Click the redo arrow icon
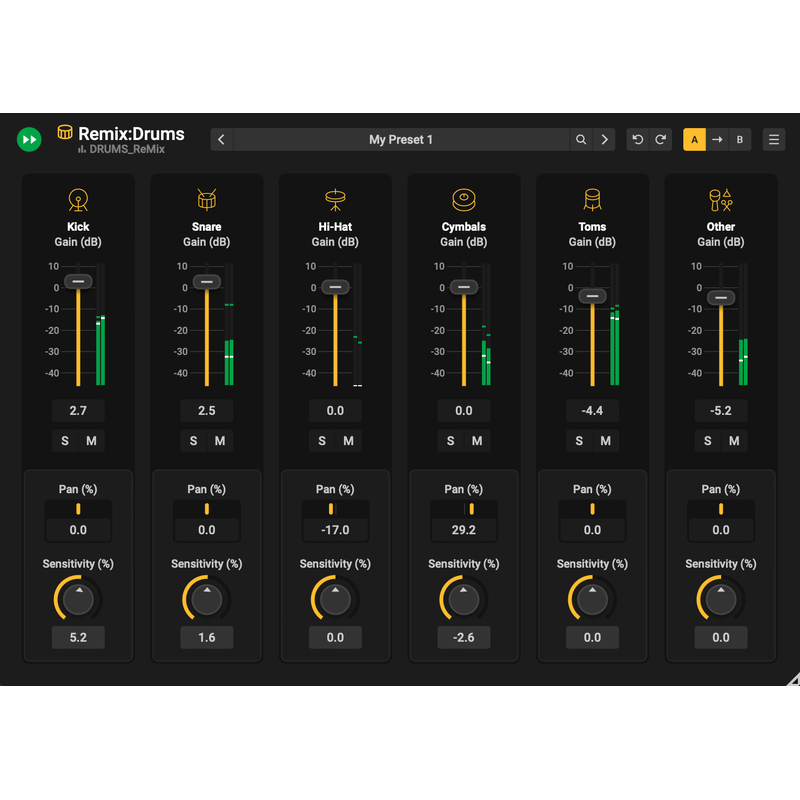Image resolution: width=800 pixels, height=800 pixels. [660, 140]
